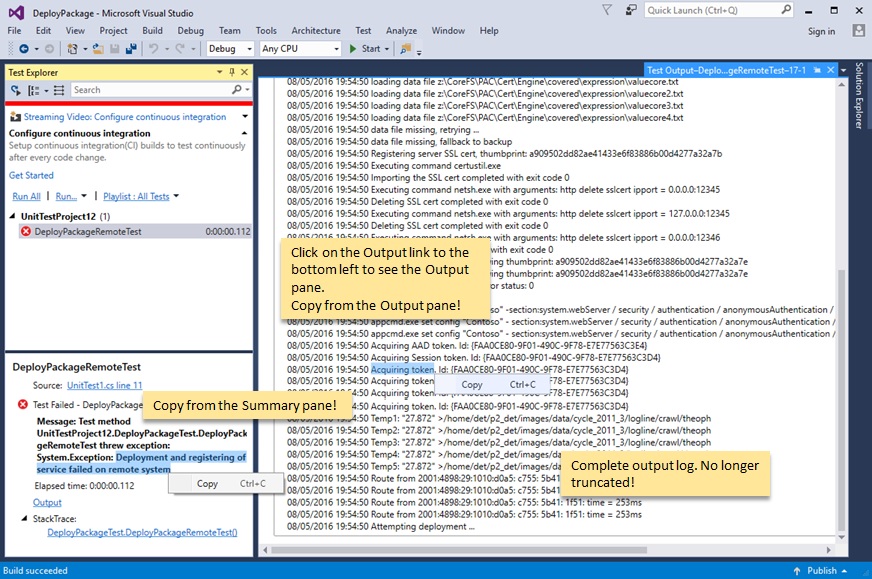Click the Publish up-arrow icon in status bar
This screenshot has height=579, width=872.
[797, 571]
